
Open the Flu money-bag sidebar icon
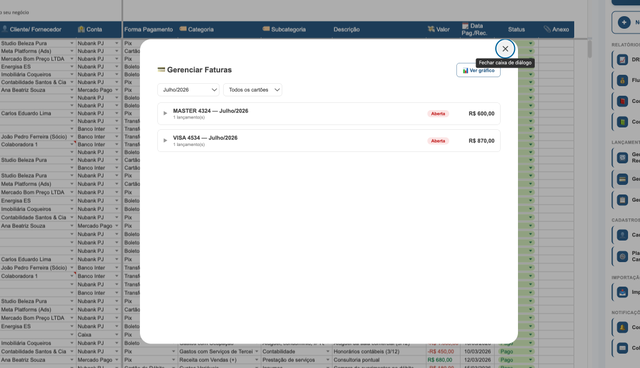(622, 80)
